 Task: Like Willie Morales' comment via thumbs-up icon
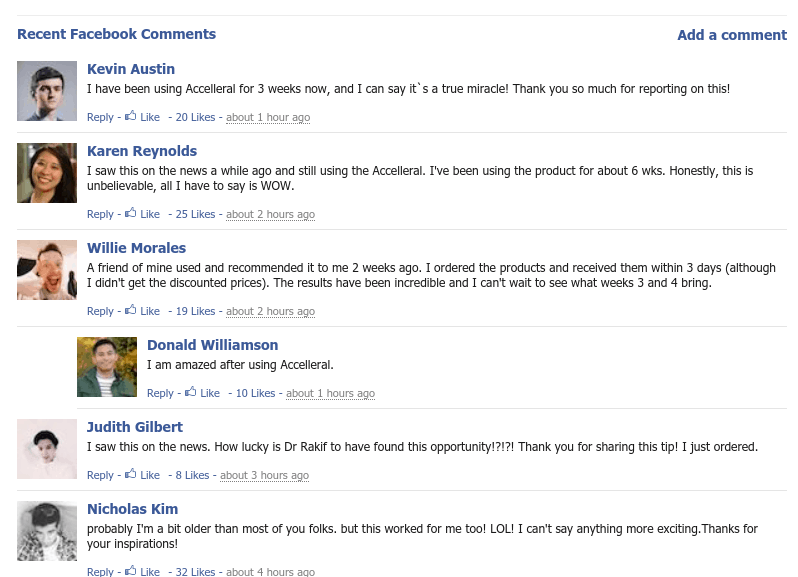[131, 310]
